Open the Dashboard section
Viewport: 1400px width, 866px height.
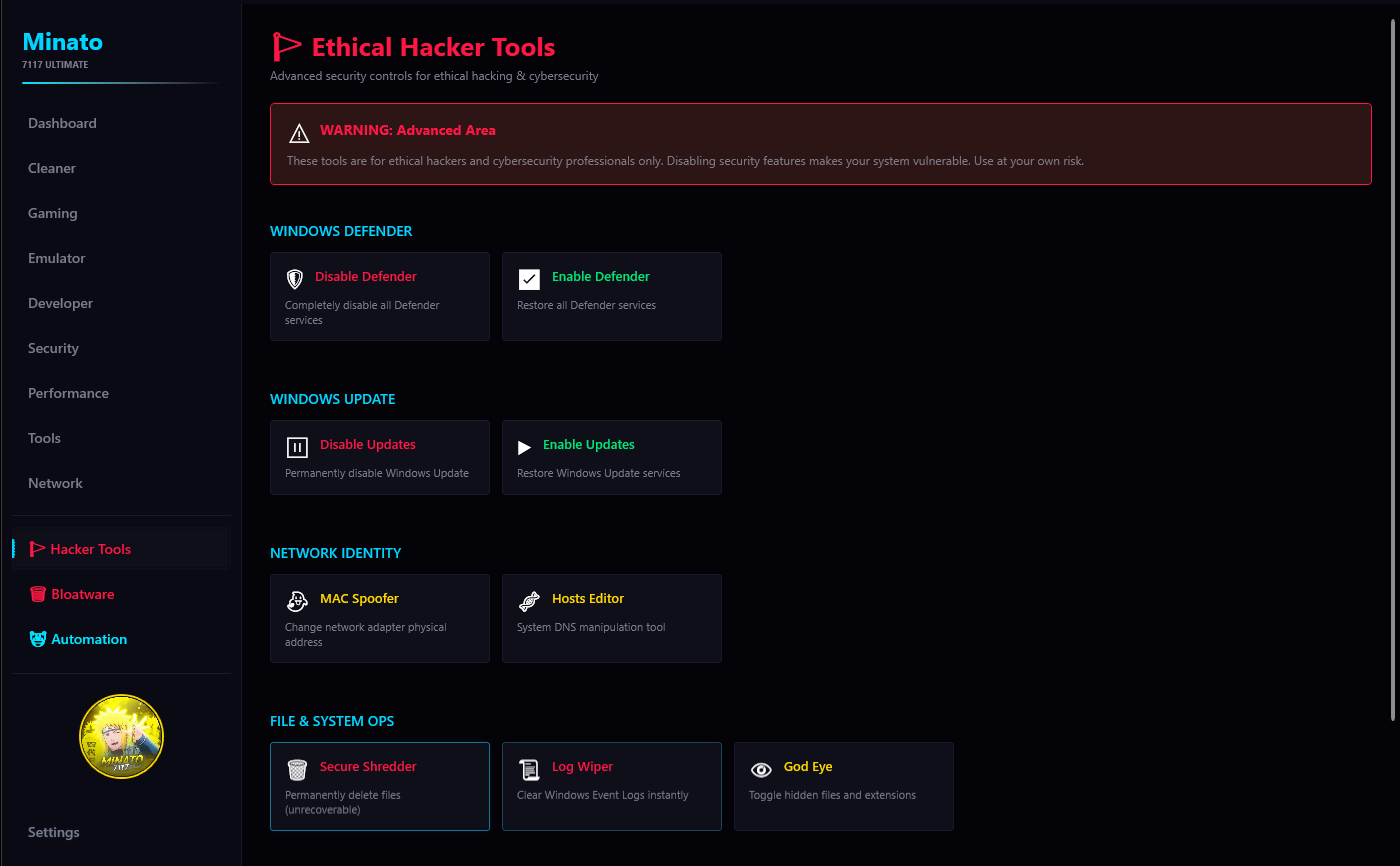pos(62,123)
